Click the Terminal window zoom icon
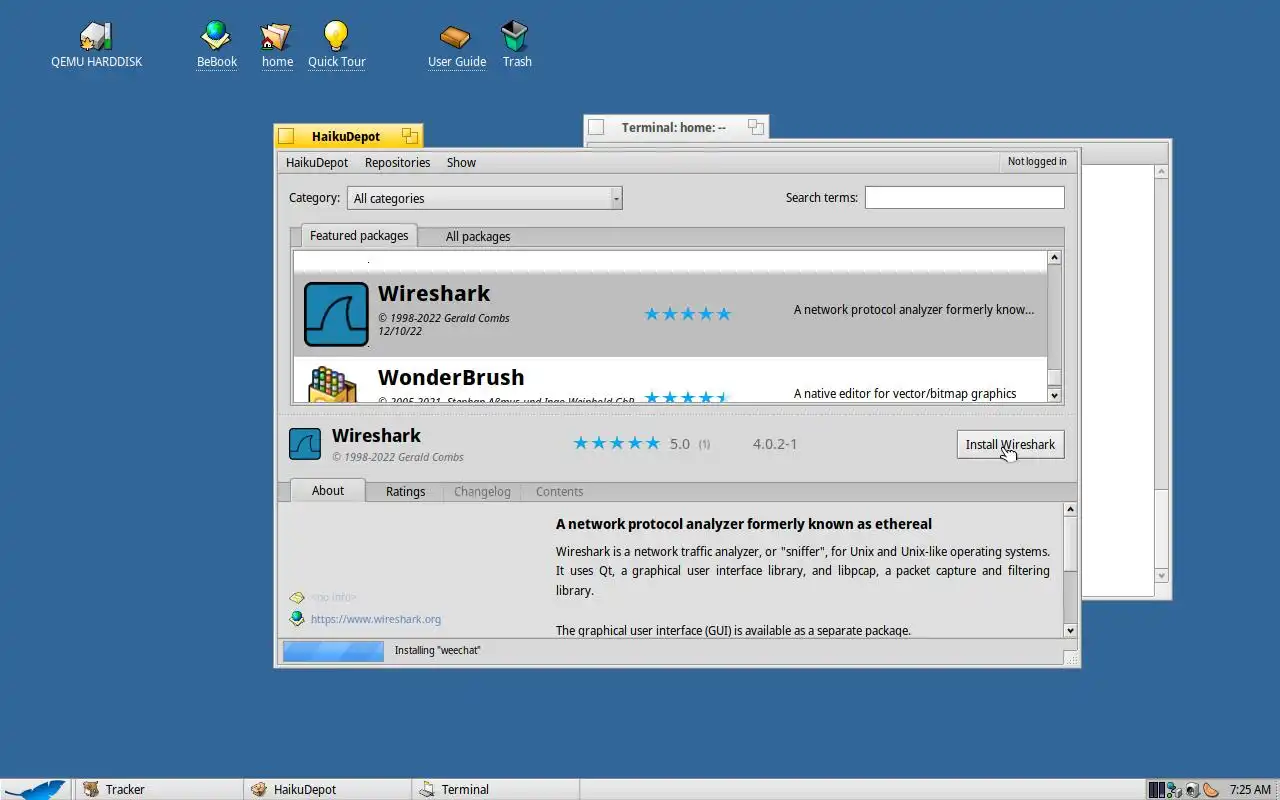The image size is (1280, 800). (756, 127)
